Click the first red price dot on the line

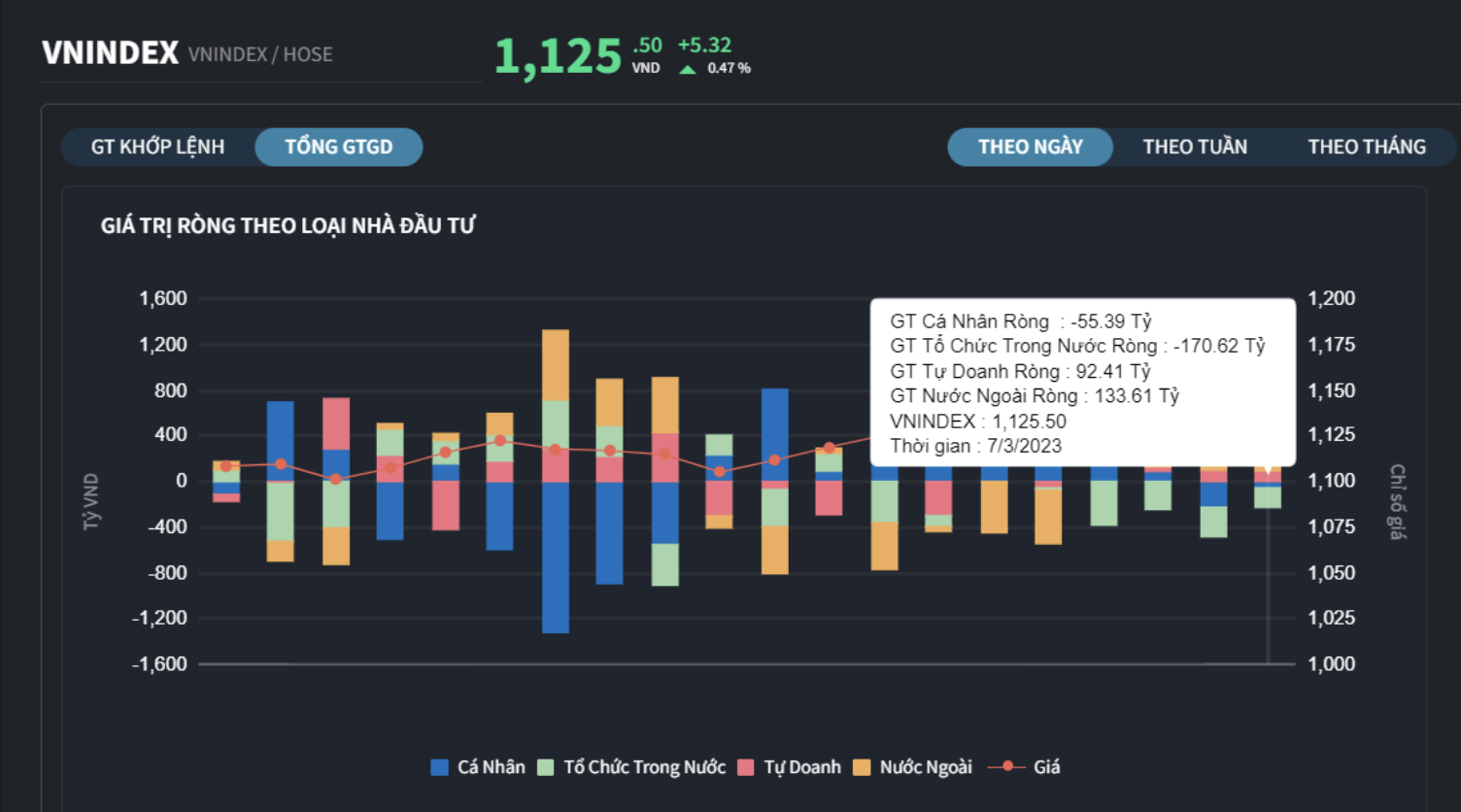pos(226,466)
